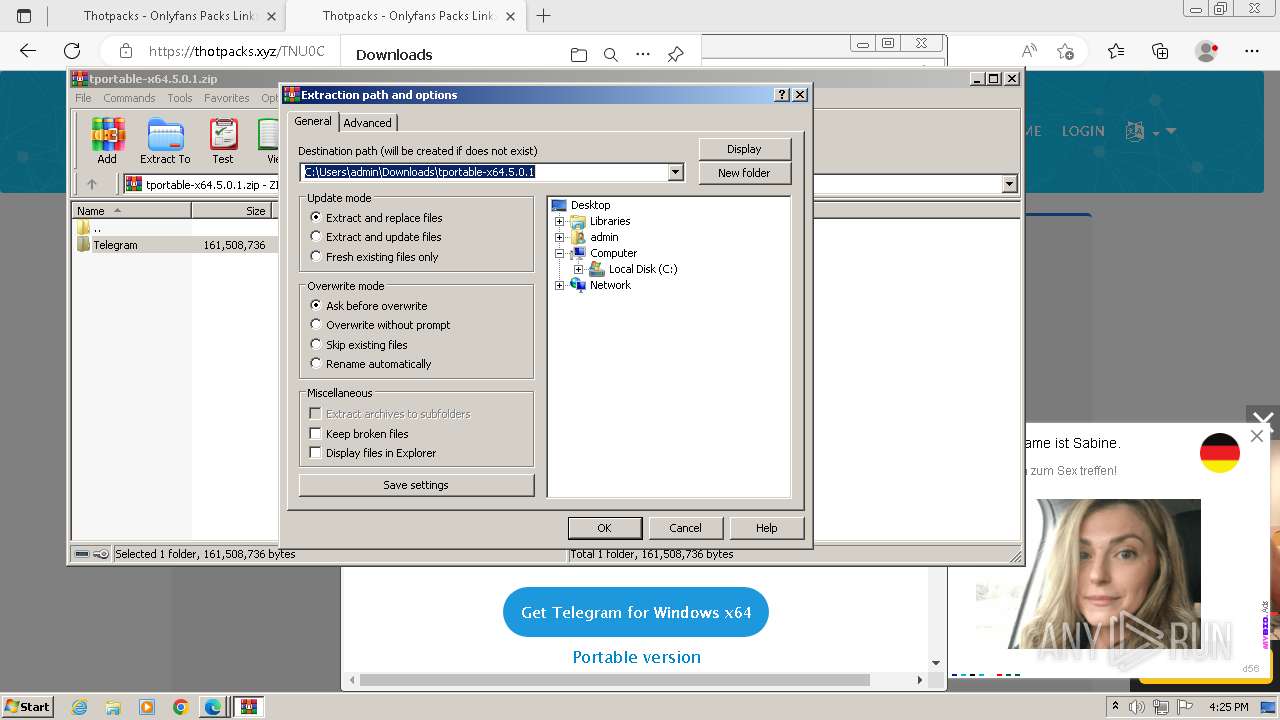Click the browser back arrow
Image resolution: width=1280 pixels, height=720 pixels.
pyautogui.click(x=28, y=51)
